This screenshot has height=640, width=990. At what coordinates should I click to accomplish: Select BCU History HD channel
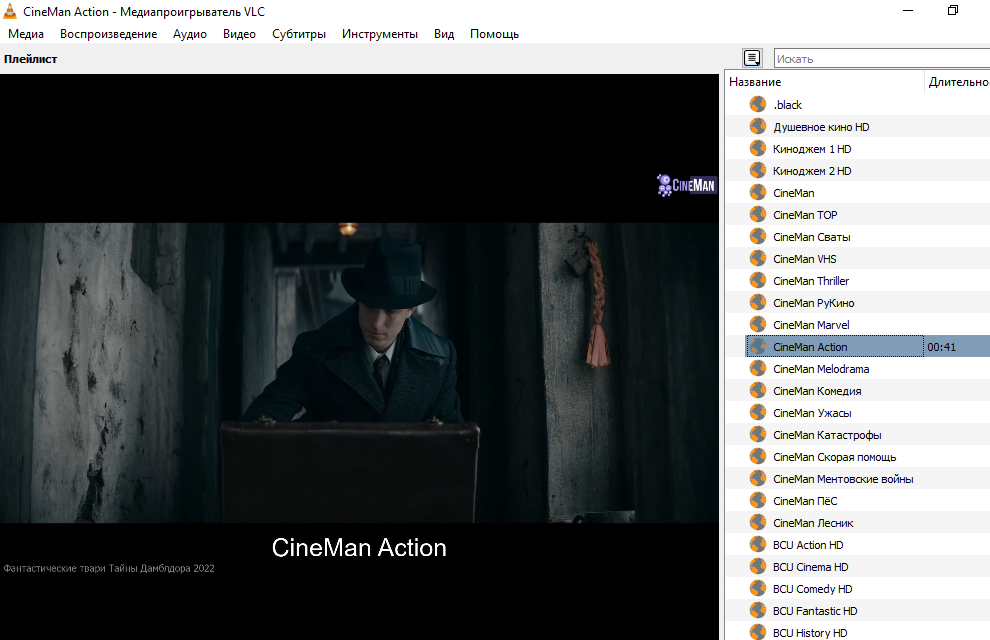tap(810, 633)
